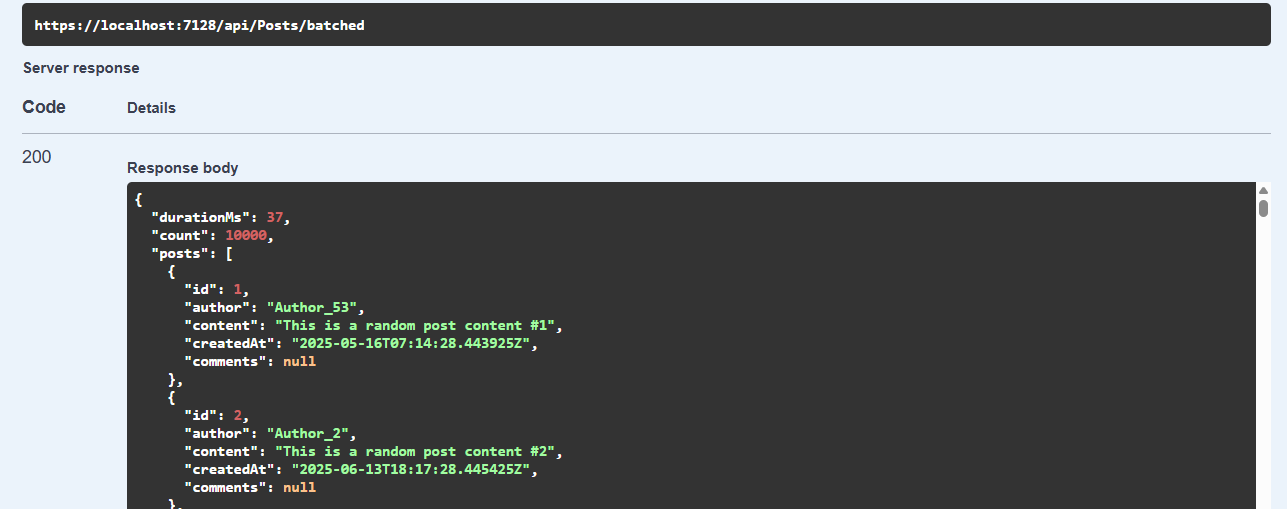Click the "posts" array key
The height and width of the screenshot is (509, 1287).
pos(175,253)
